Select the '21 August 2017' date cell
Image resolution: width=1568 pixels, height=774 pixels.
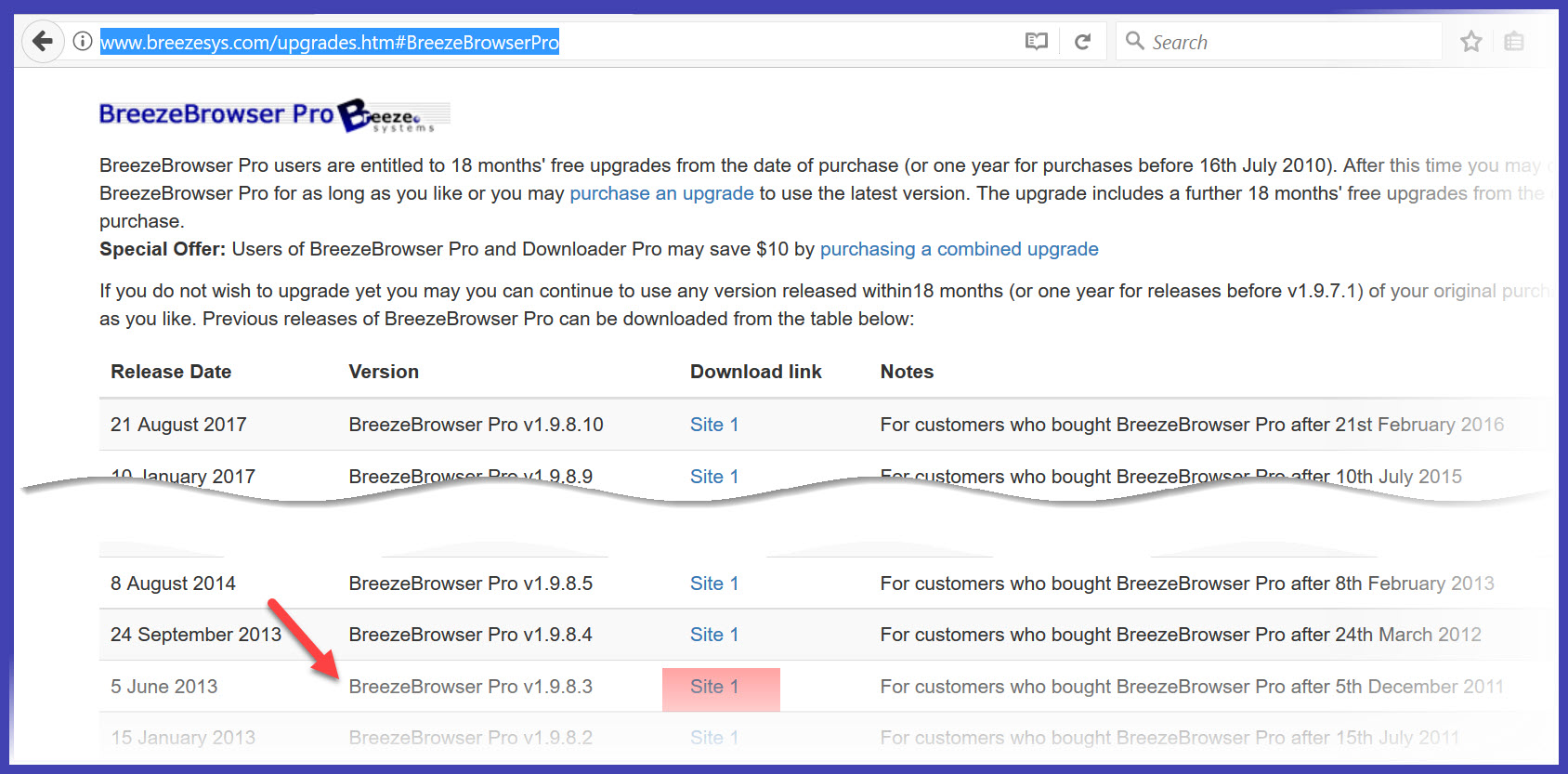(x=178, y=425)
